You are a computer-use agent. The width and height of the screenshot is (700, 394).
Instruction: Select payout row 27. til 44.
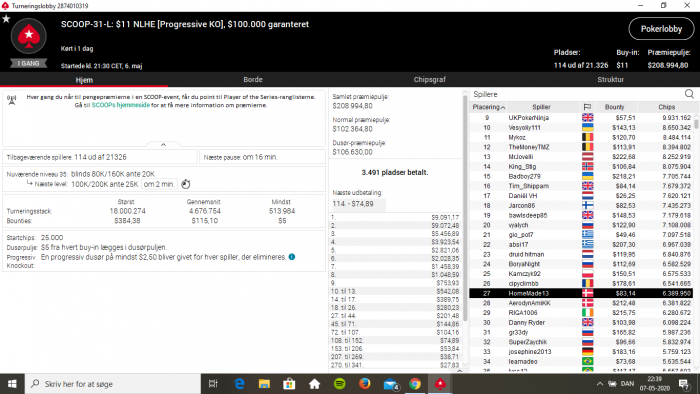pyautogui.click(x=395, y=316)
